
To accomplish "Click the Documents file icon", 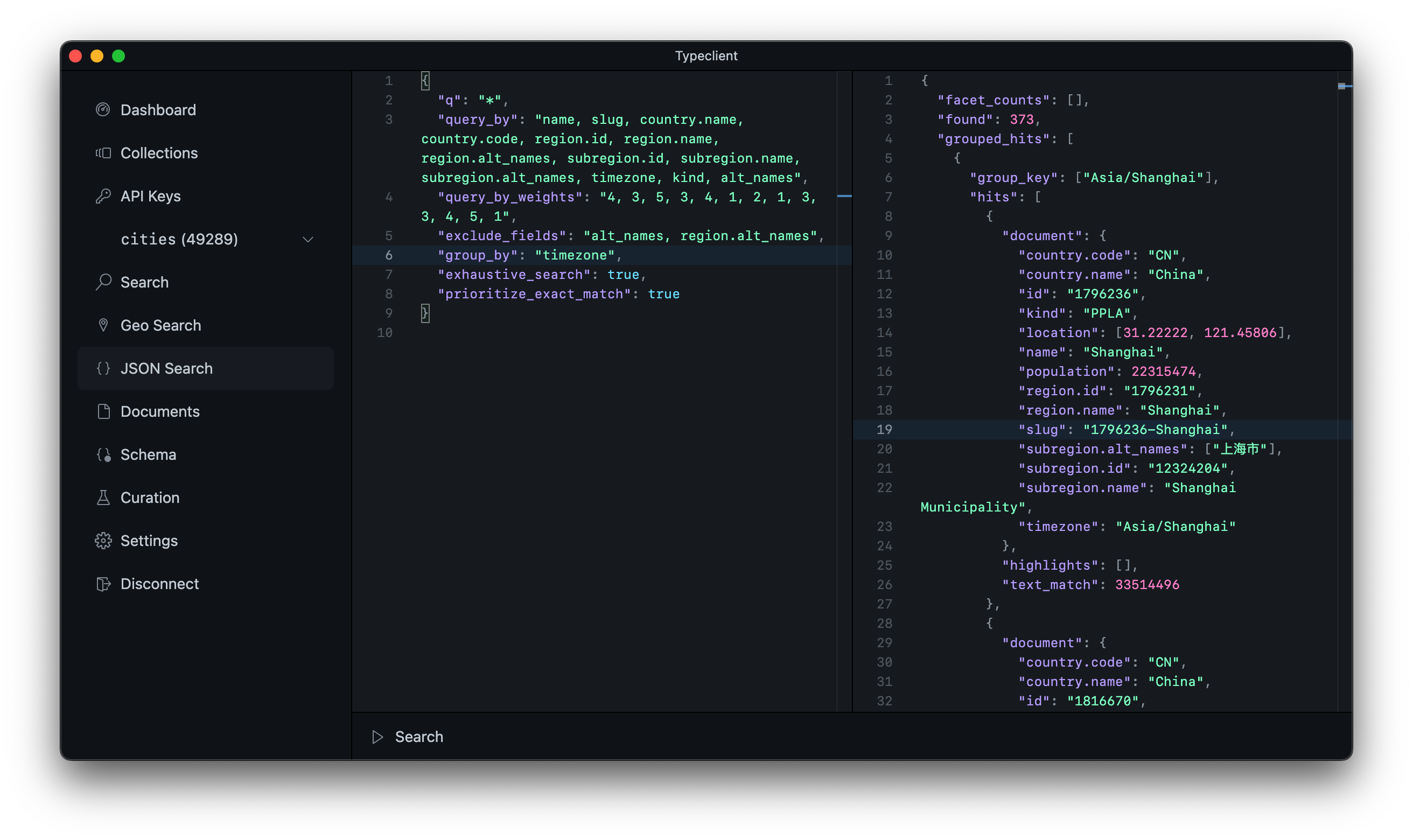I will coord(103,411).
